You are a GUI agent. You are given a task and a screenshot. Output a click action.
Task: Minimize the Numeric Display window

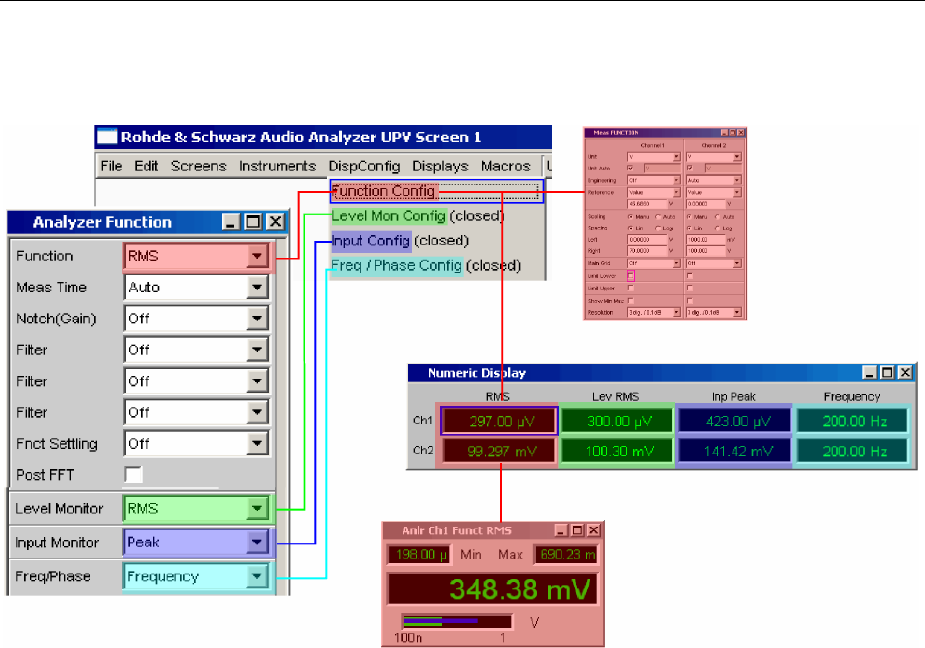tap(870, 372)
